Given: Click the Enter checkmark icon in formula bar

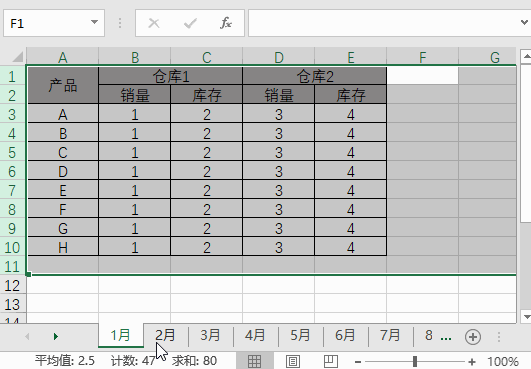Looking at the screenshot, I should 190,23.
